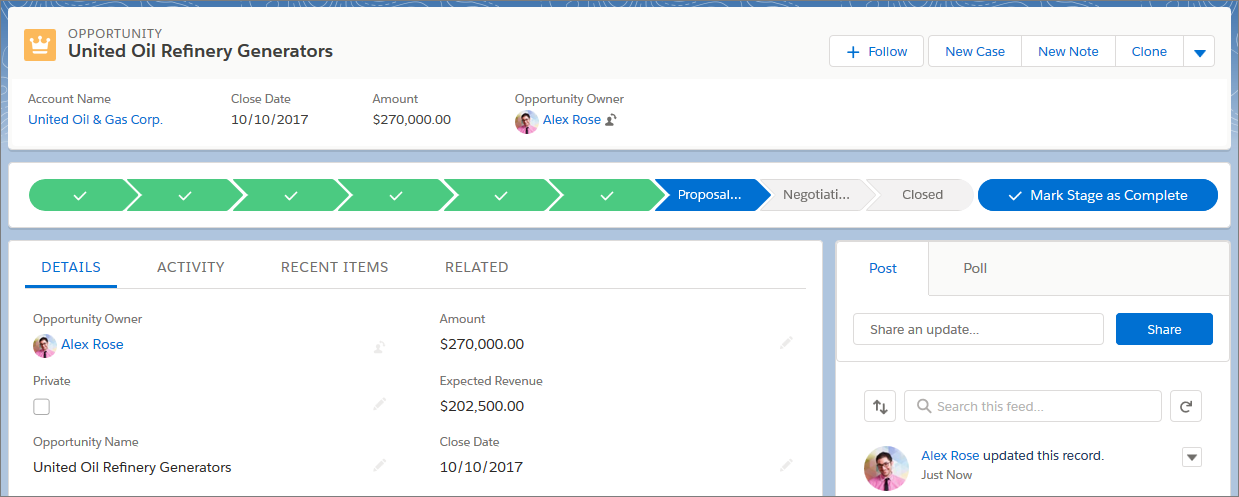Viewport: 1239px width, 497px height.
Task: Toggle the Private checkbox
Action: [x=41, y=406]
